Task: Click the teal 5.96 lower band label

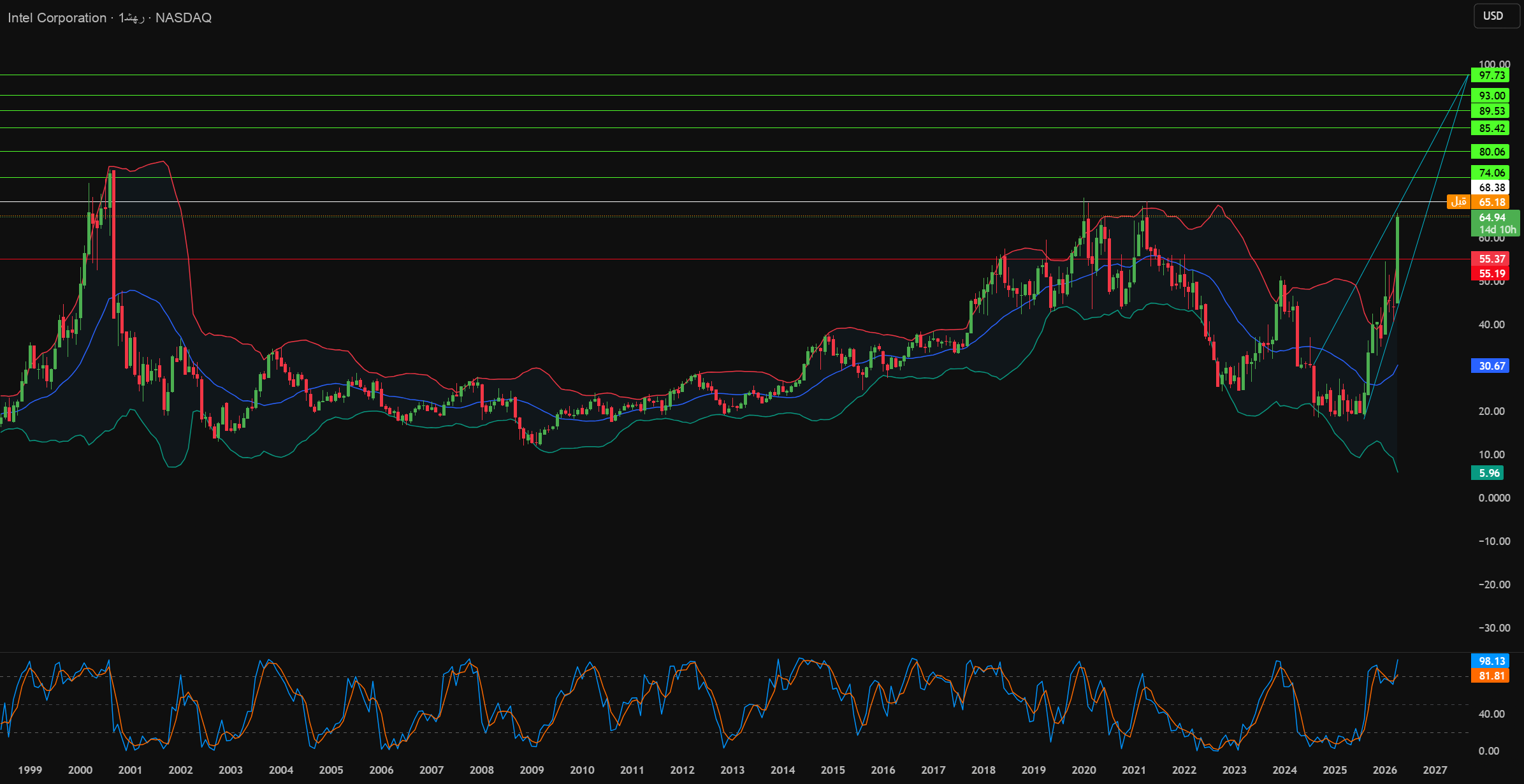Action: click(x=1488, y=473)
